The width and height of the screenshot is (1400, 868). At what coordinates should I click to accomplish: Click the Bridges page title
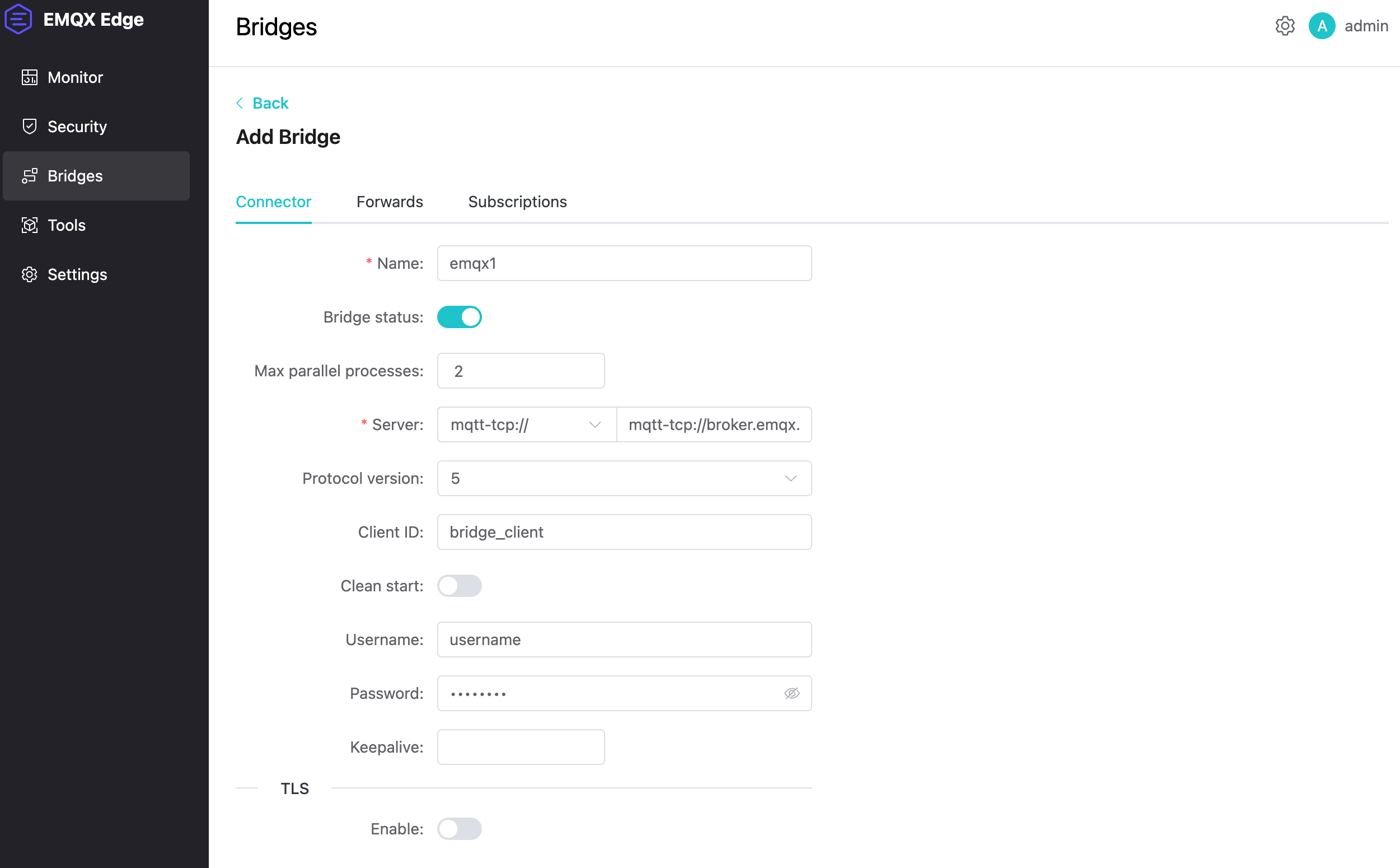coord(276,26)
